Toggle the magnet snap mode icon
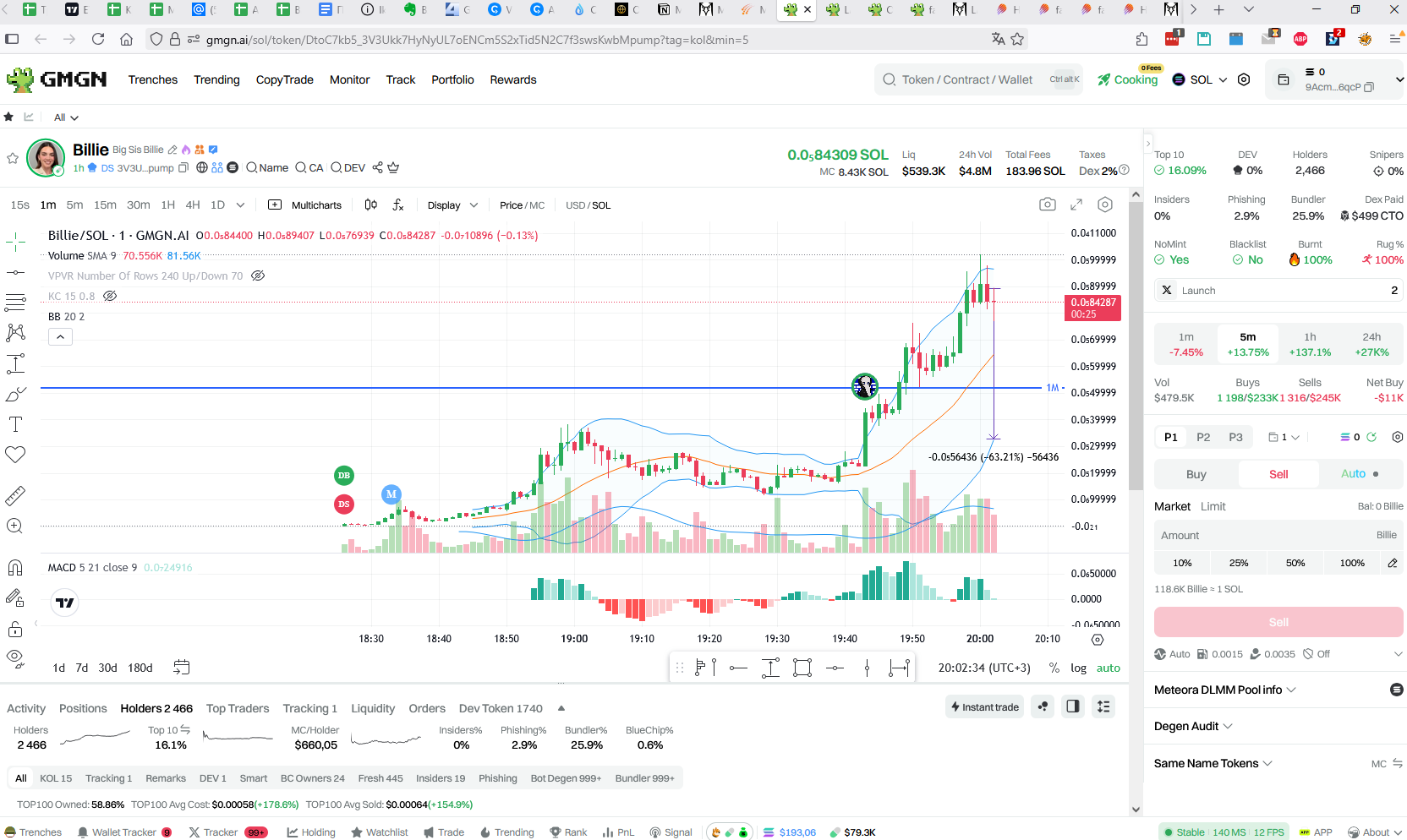The height and width of the screenshot is (840, 1407). coord(15,567)
